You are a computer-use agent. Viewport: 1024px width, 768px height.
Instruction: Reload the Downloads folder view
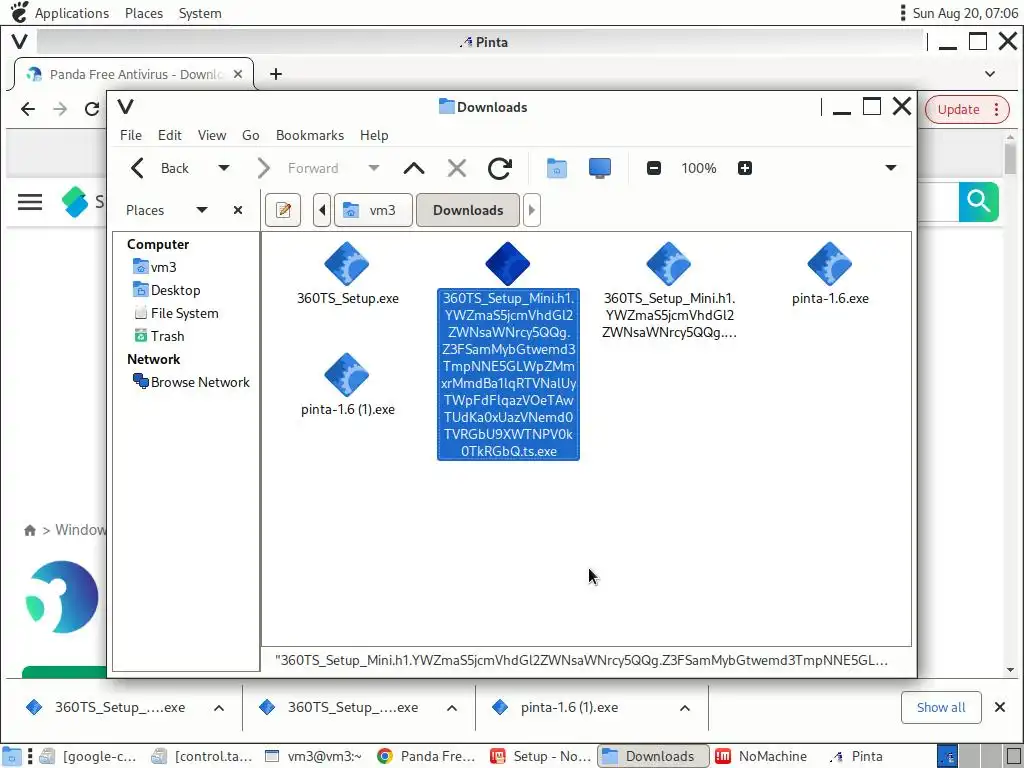pos(500,168)
